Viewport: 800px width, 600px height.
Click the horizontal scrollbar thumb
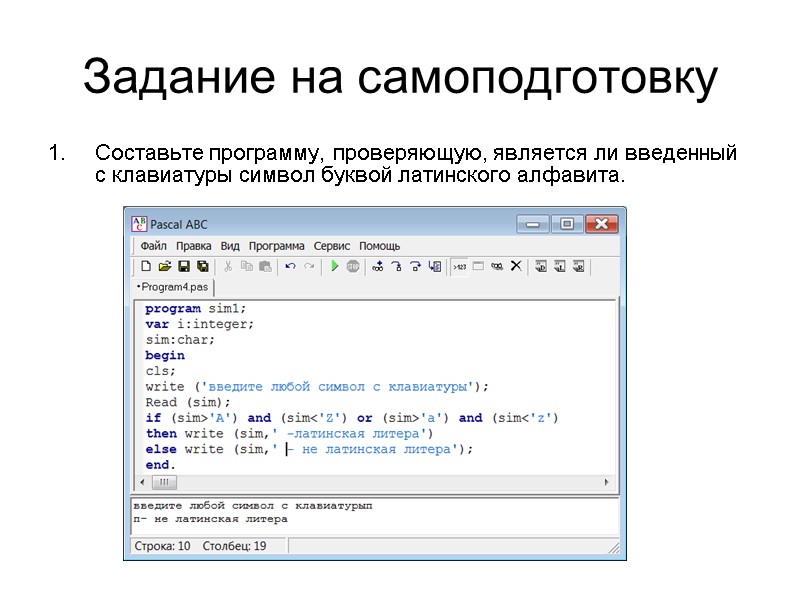coord(164,482)
